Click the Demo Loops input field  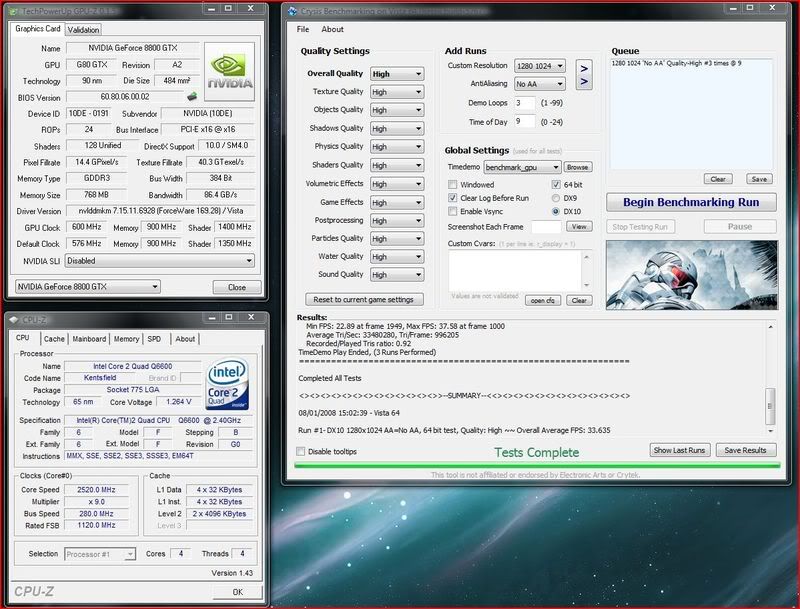pos(524,103)
